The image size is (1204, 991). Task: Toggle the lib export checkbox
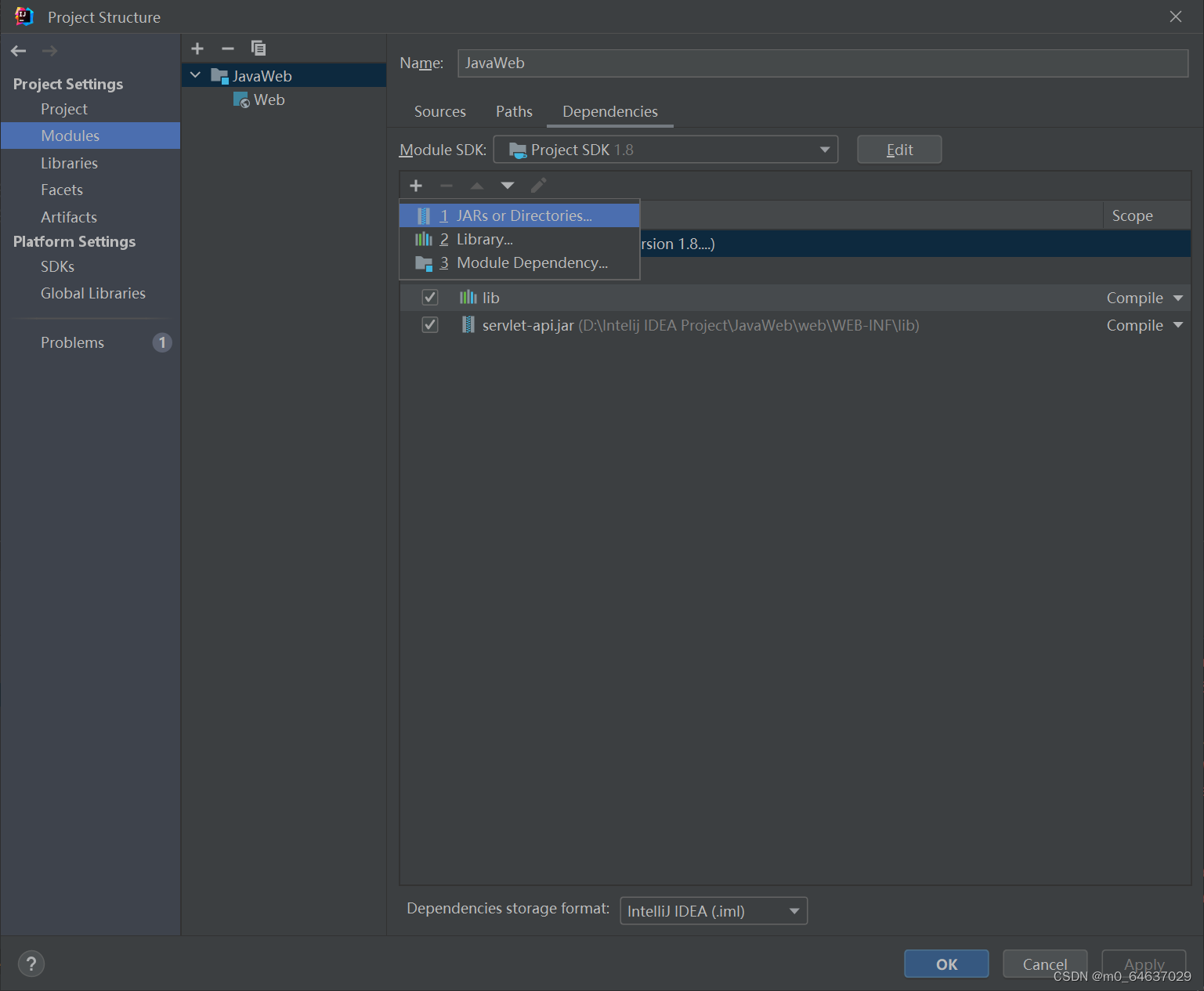coord(430,298)
